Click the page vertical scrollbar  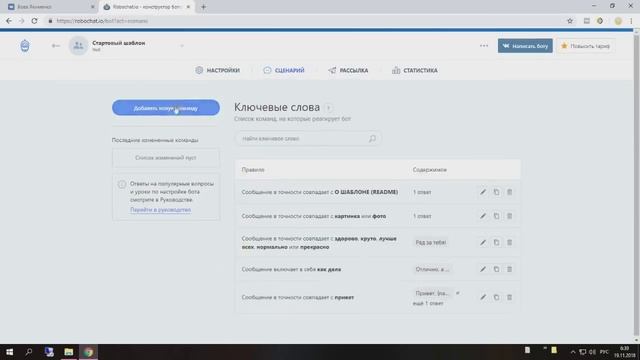636,186
